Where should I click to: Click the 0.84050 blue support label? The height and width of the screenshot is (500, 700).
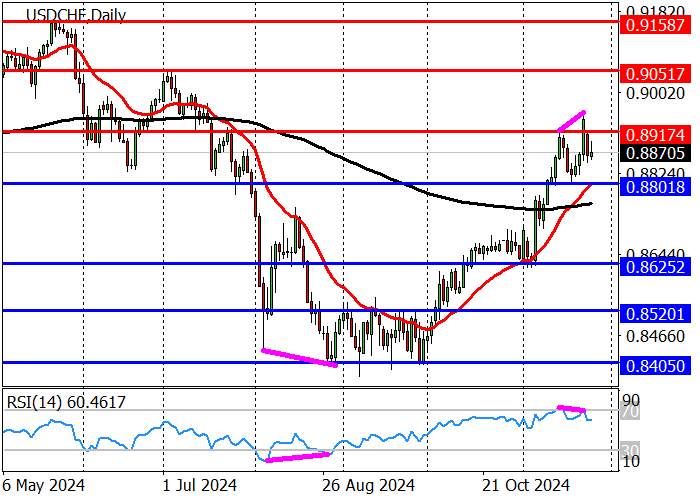[x=655, y=366]
